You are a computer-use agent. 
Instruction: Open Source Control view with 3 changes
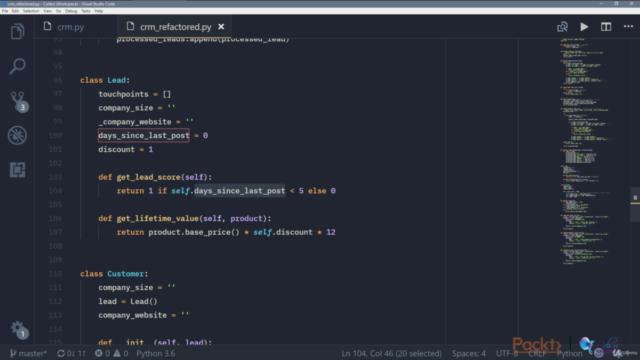point(18,101)
